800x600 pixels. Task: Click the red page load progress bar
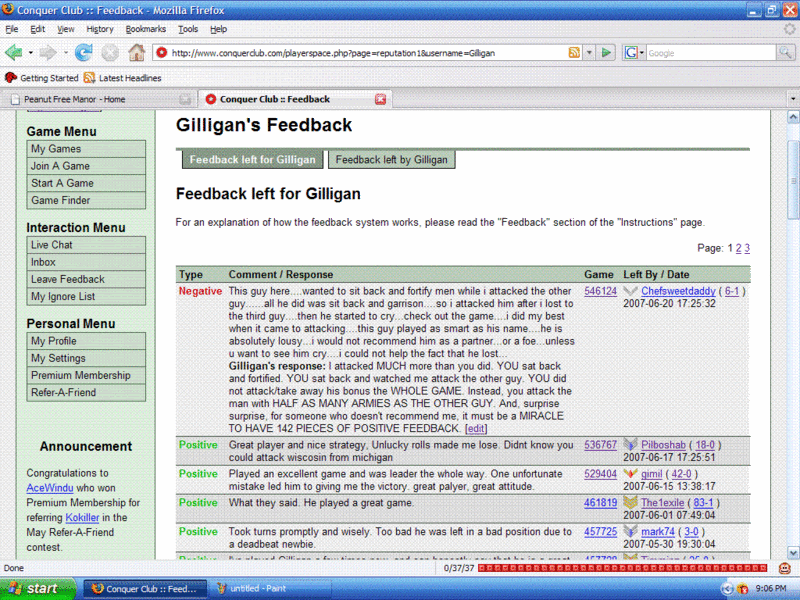[622, 568]
